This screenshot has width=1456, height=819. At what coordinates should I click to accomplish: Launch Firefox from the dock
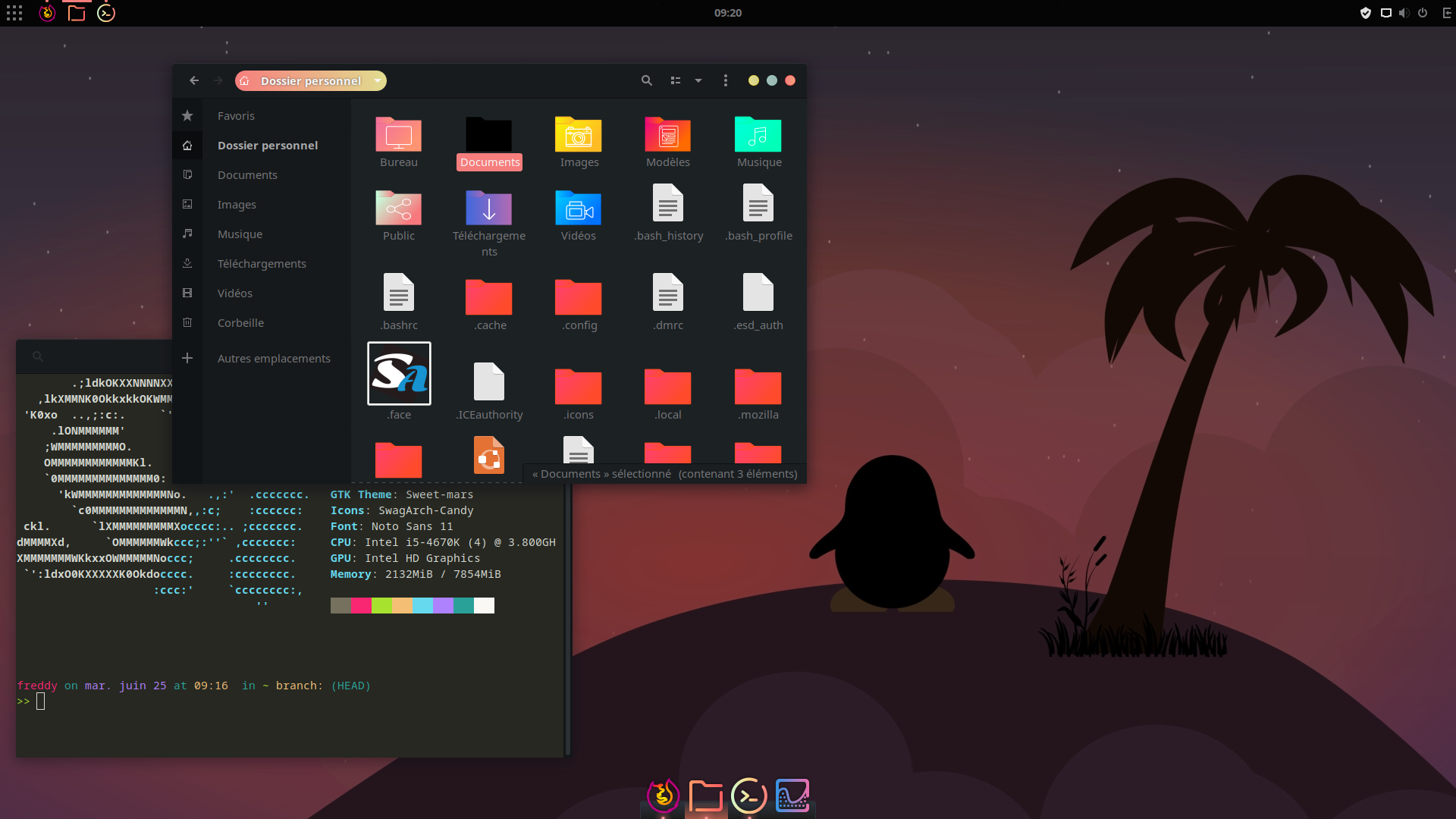[664, 795]
